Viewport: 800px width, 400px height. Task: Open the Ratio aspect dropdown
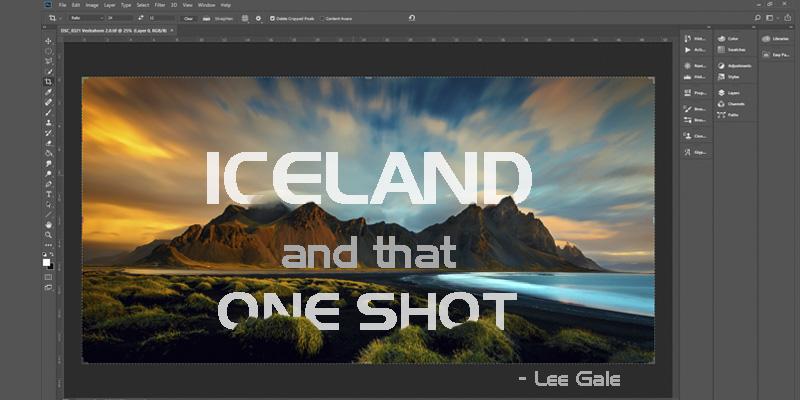pyautogui.click(x=87, y=18)
